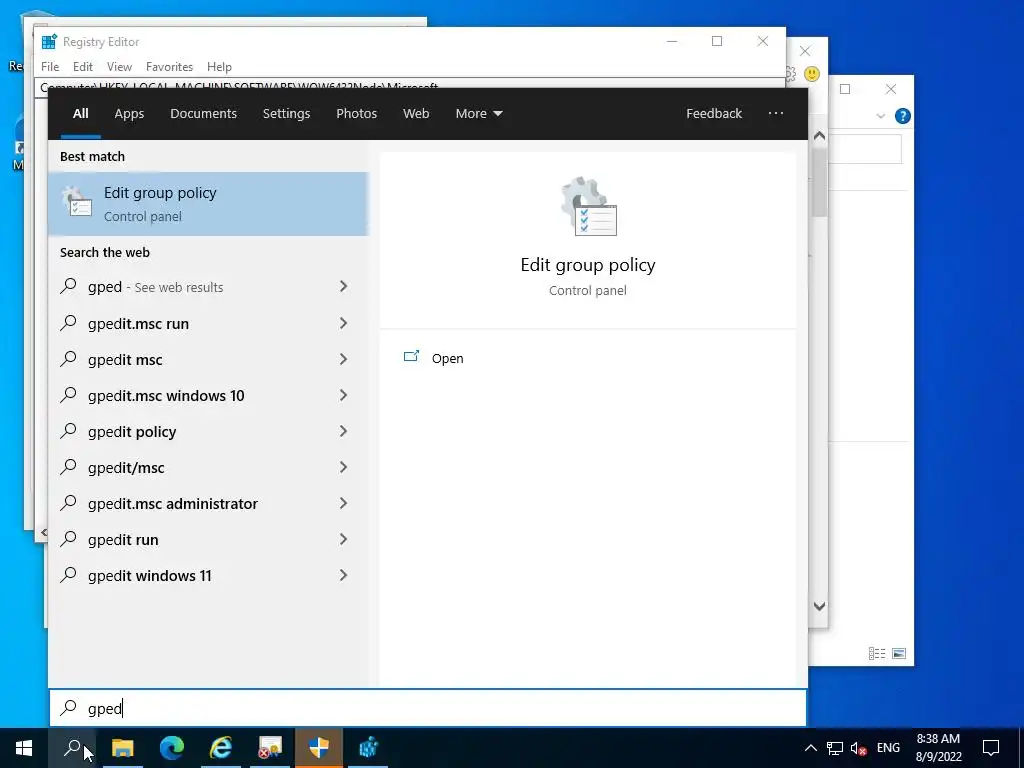The width and height of the screenshot is (1024, 768).
Task: Show hidden system tray icons
Action: point(810,748)
